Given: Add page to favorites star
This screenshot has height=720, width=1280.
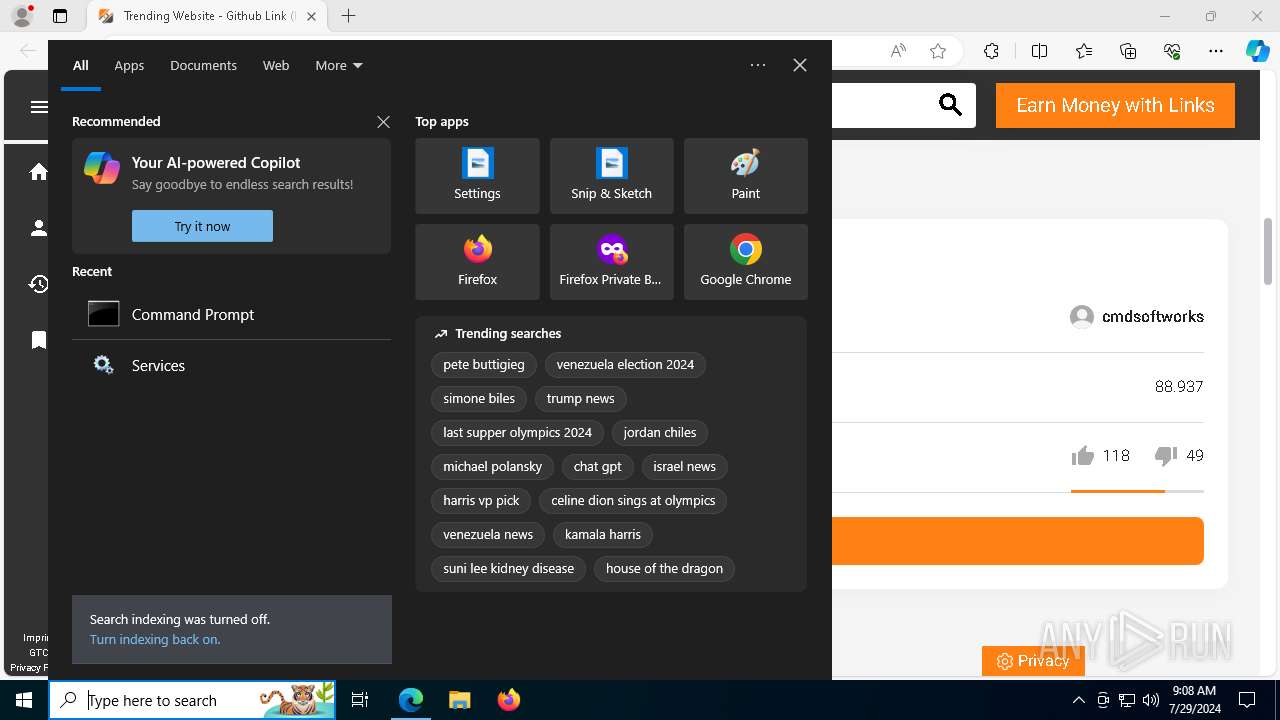Looking at the screenshot, I should (x=938, y=51).
